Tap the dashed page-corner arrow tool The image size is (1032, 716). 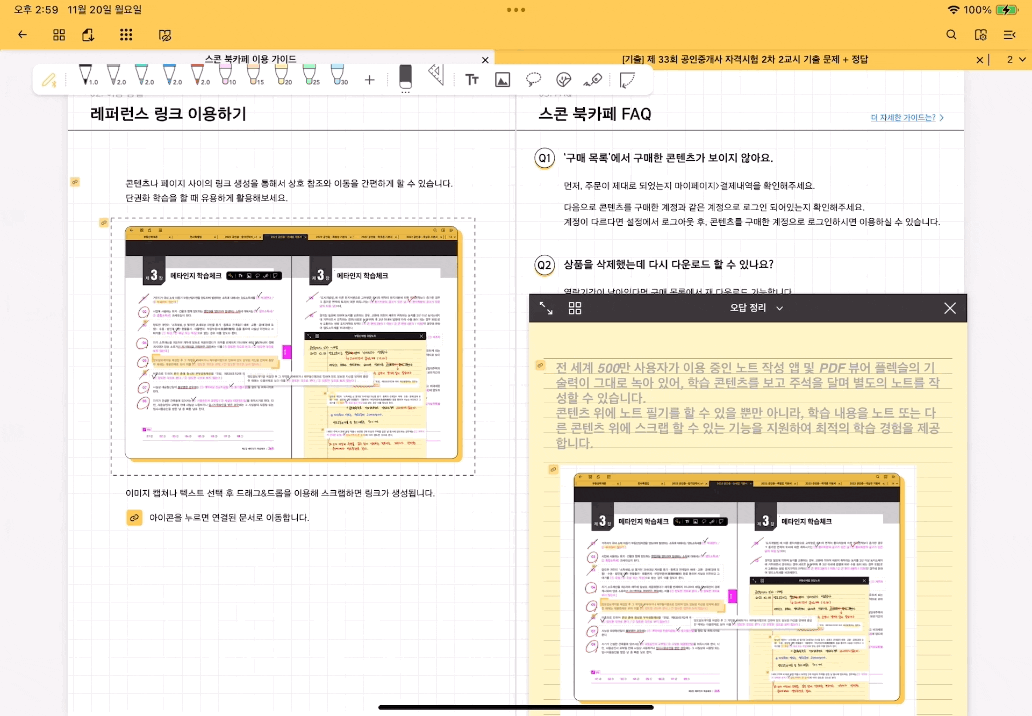pos(627,80)
